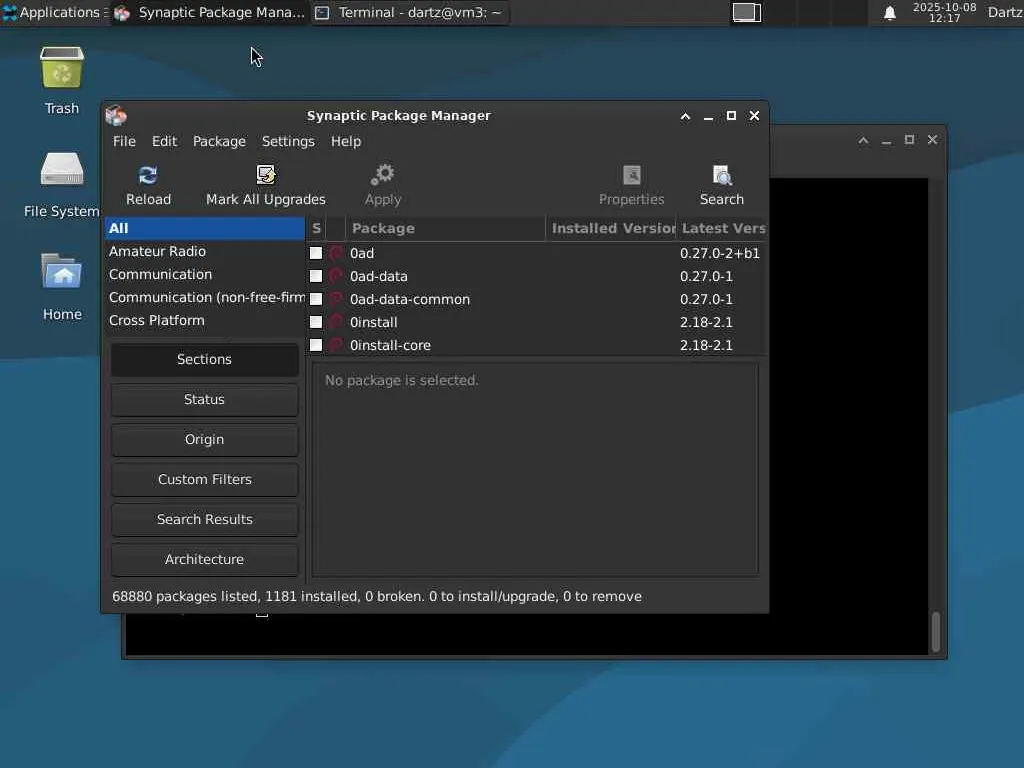Open the File menu

coord(124,141)
